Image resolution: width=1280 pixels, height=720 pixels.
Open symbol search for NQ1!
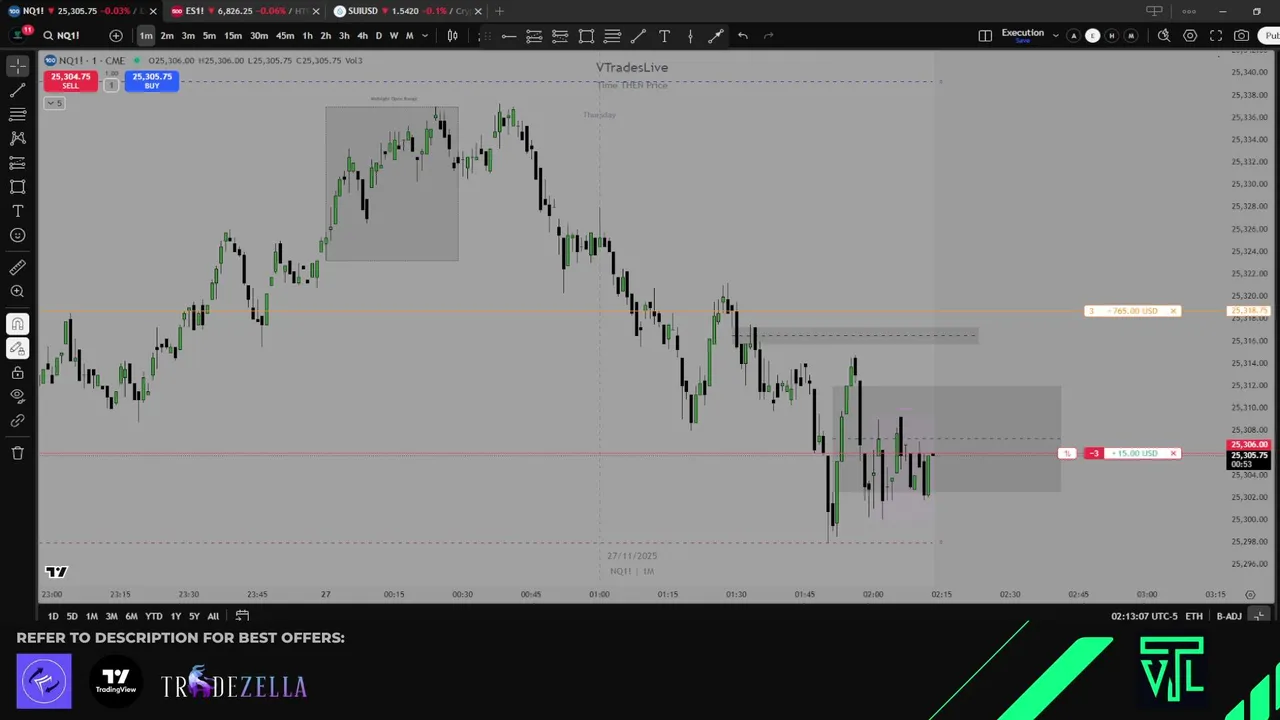tap(62, 36)
